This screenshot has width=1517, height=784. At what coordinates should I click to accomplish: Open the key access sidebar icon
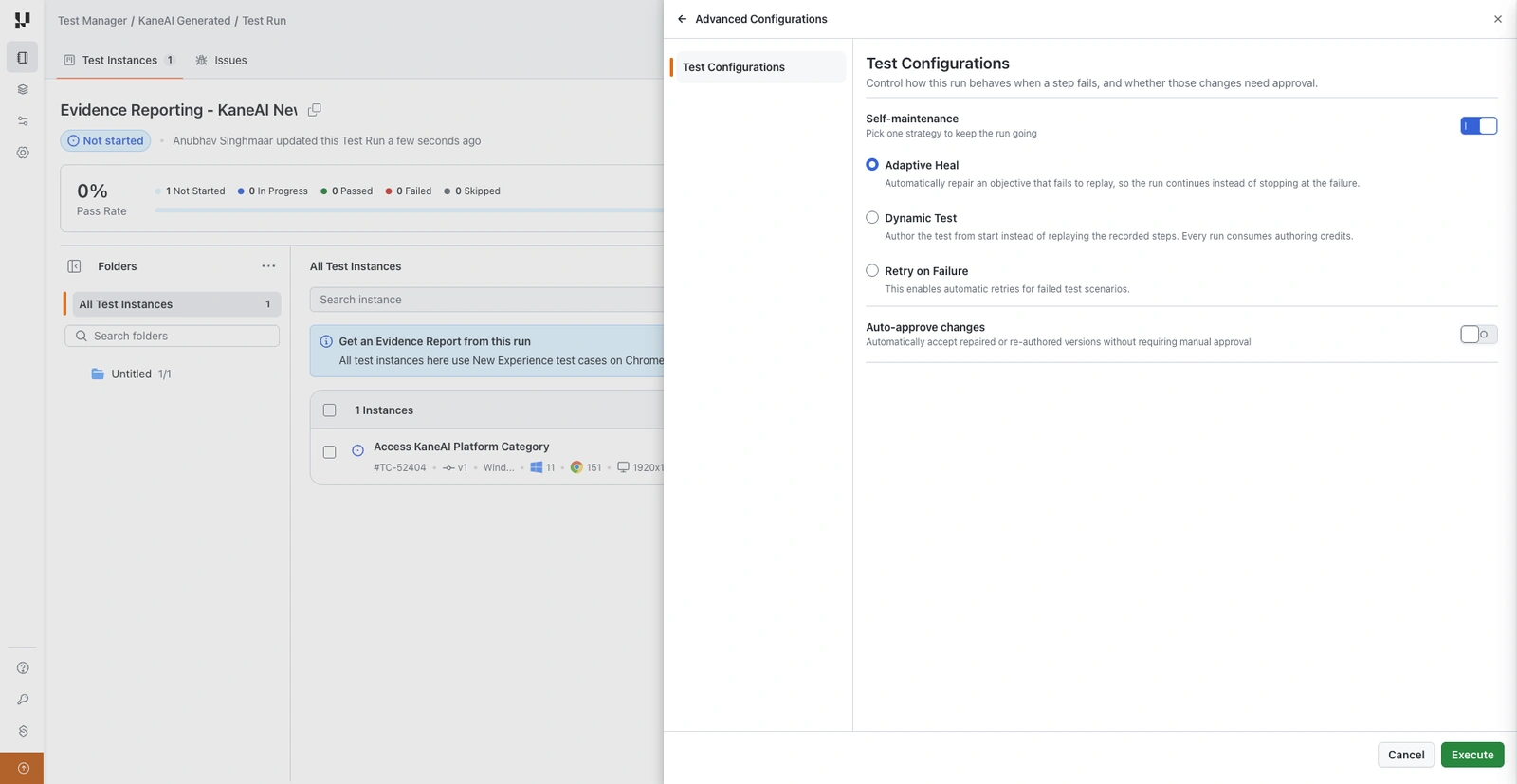pyautogui.click(x=23, y=700)
